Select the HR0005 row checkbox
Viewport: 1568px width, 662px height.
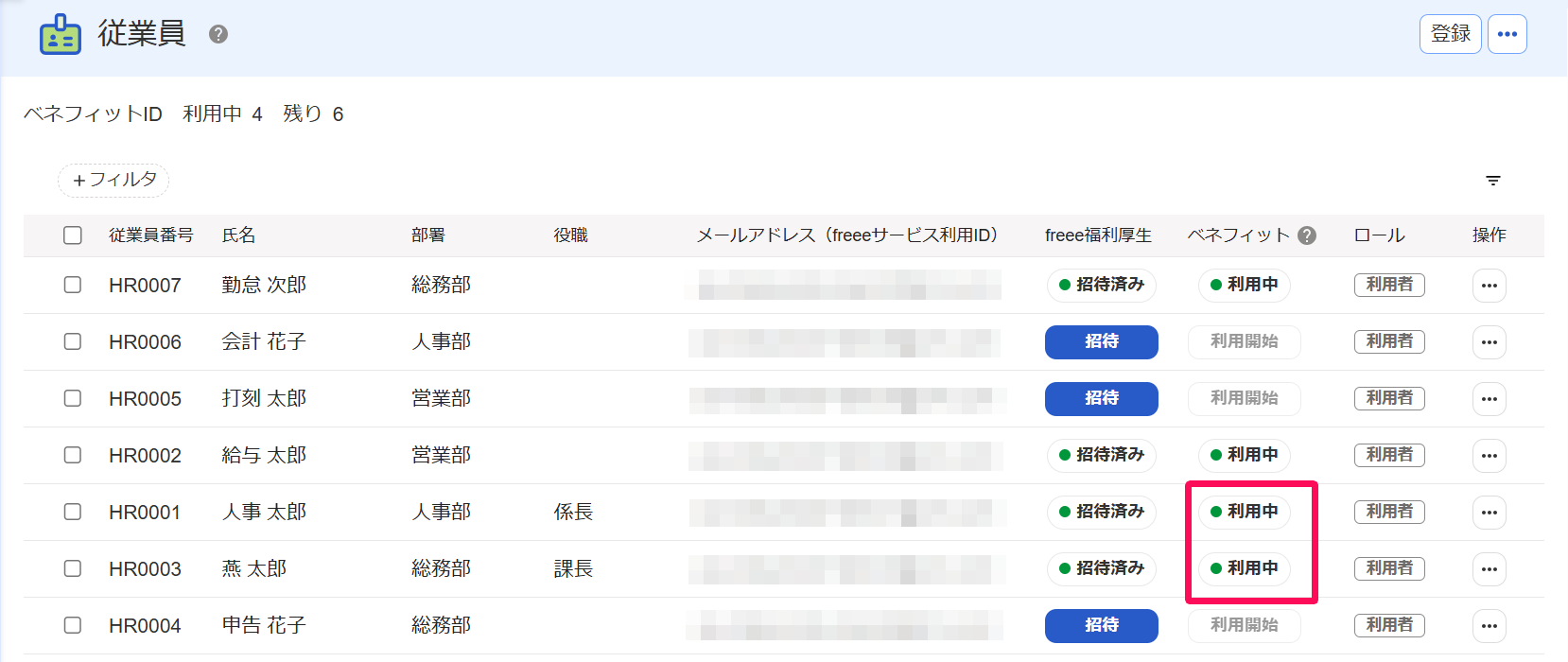pyautogui.click(x=73, y=398)
